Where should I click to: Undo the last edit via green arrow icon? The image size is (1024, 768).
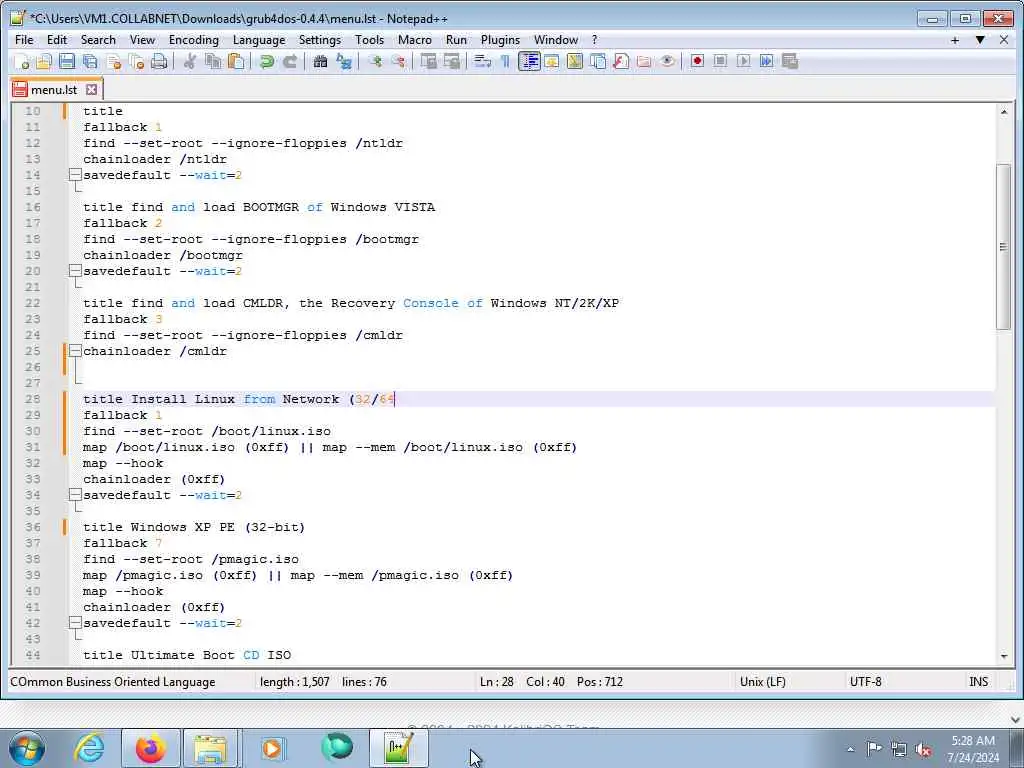(266, 61)
